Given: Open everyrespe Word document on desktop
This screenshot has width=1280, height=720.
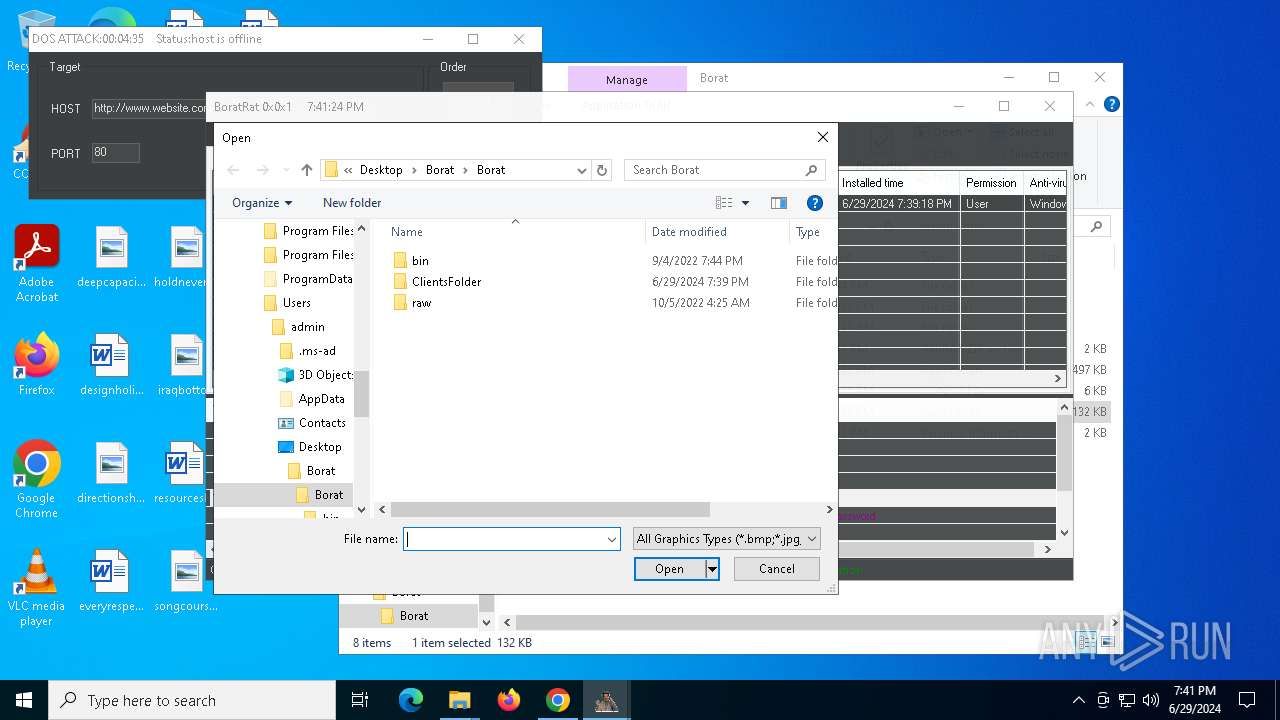Looking at the screenshot, I should tap(111, 580).
